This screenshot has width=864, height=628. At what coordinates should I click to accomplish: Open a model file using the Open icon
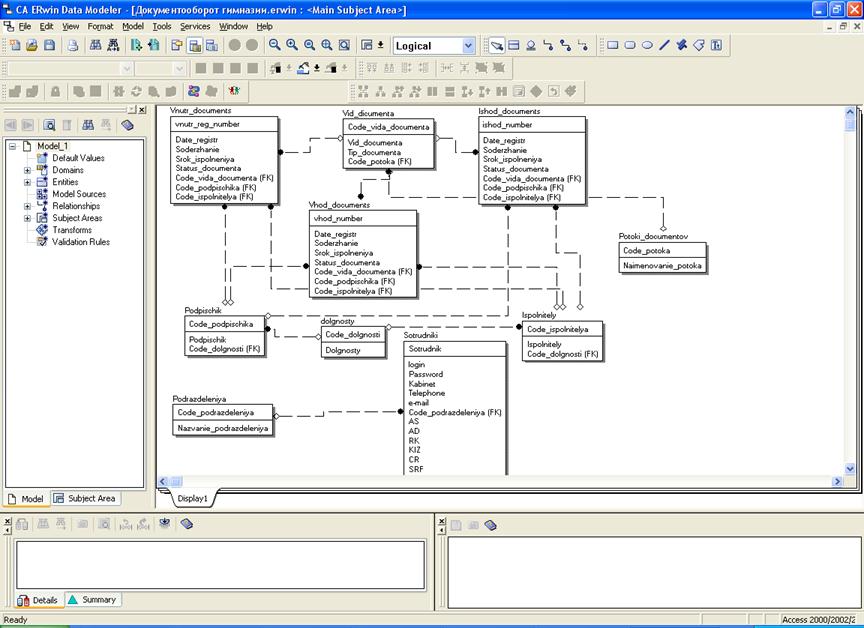pyautogui.click(x=32, y=46)
